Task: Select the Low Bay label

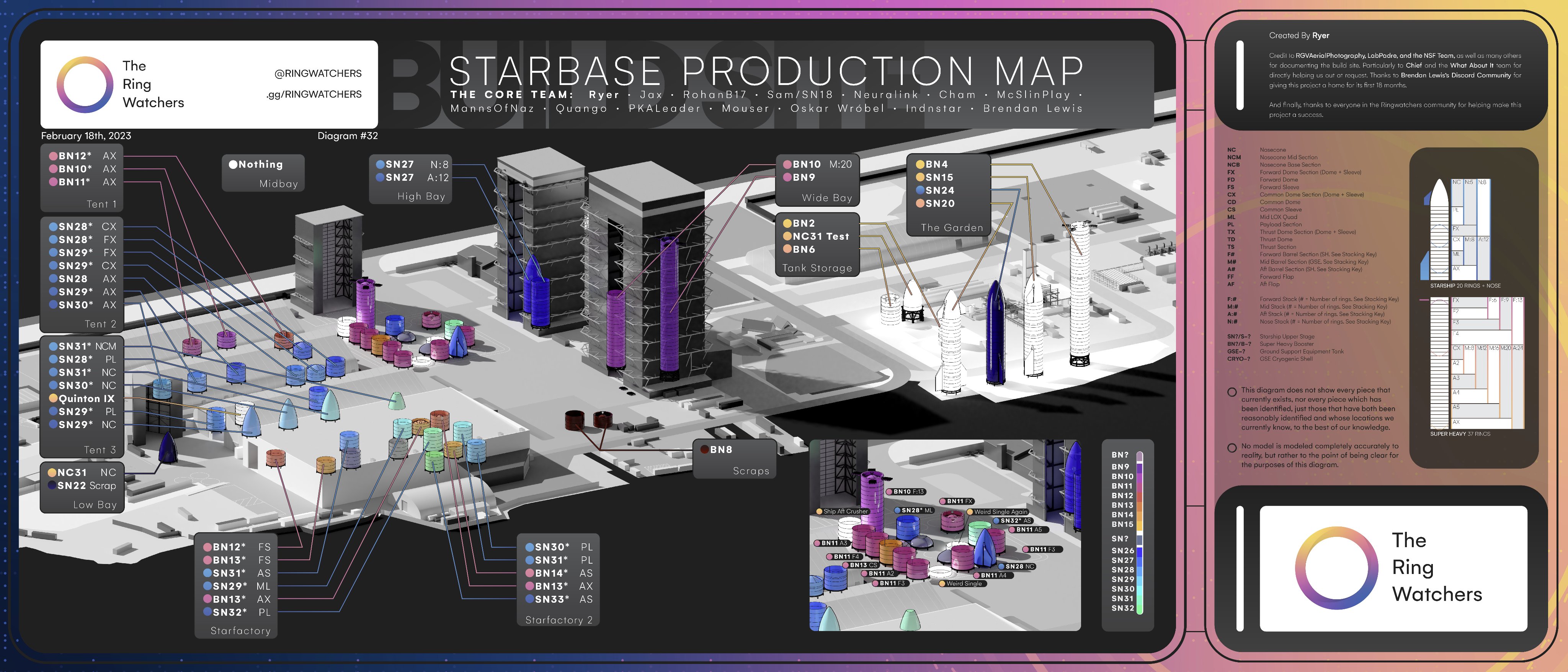Action: tap(95, 505)
